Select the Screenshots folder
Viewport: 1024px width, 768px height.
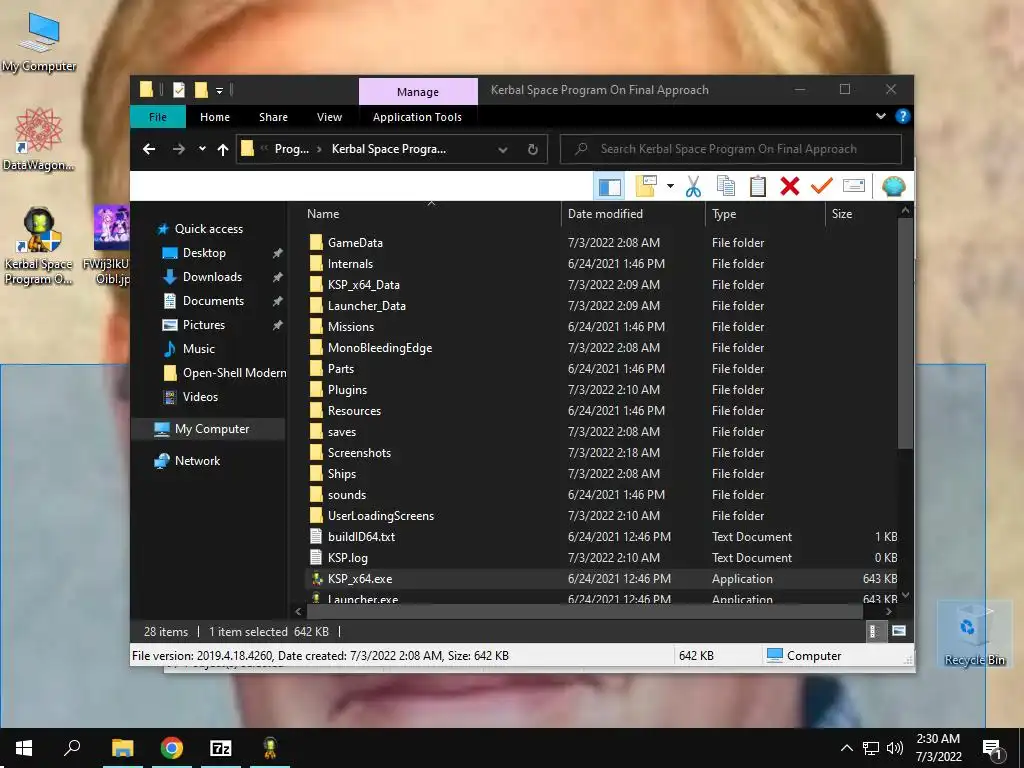pos(359,453)
